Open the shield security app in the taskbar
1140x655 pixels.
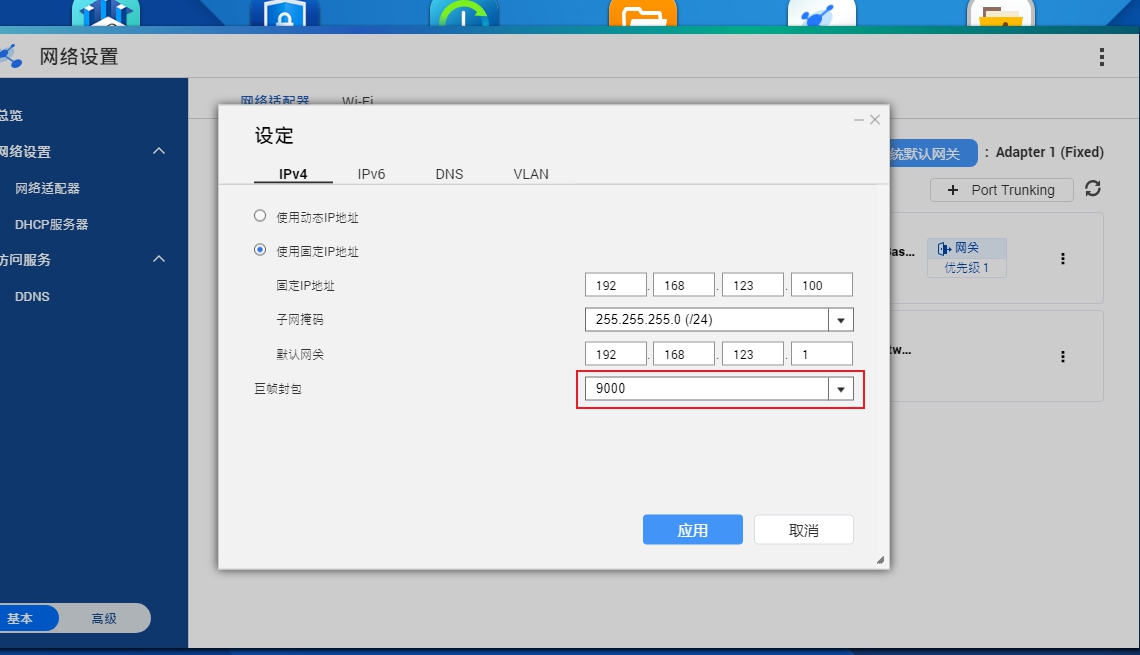tap(285, 15)
